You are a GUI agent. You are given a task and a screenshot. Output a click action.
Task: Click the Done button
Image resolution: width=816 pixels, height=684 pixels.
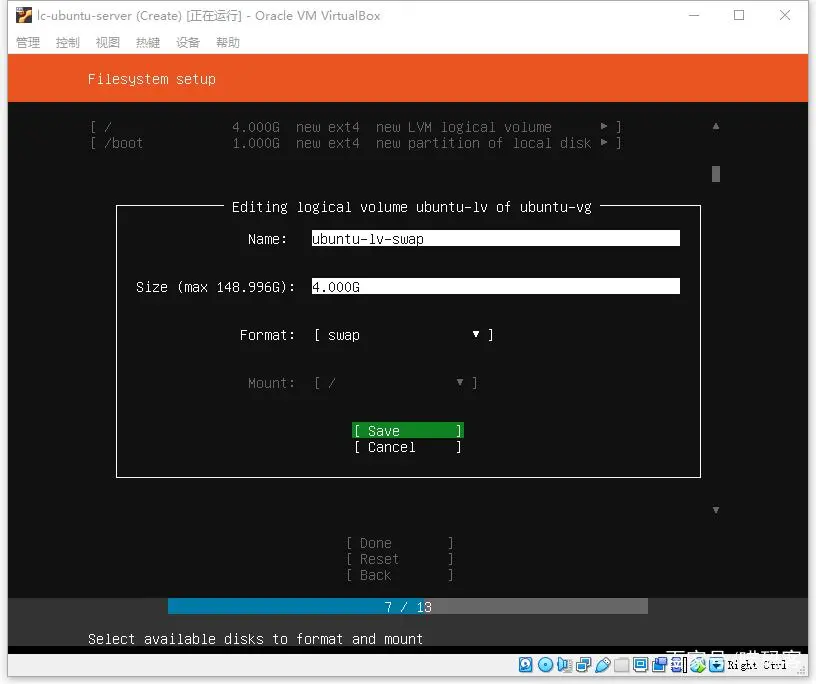click(x=400, y=543)
